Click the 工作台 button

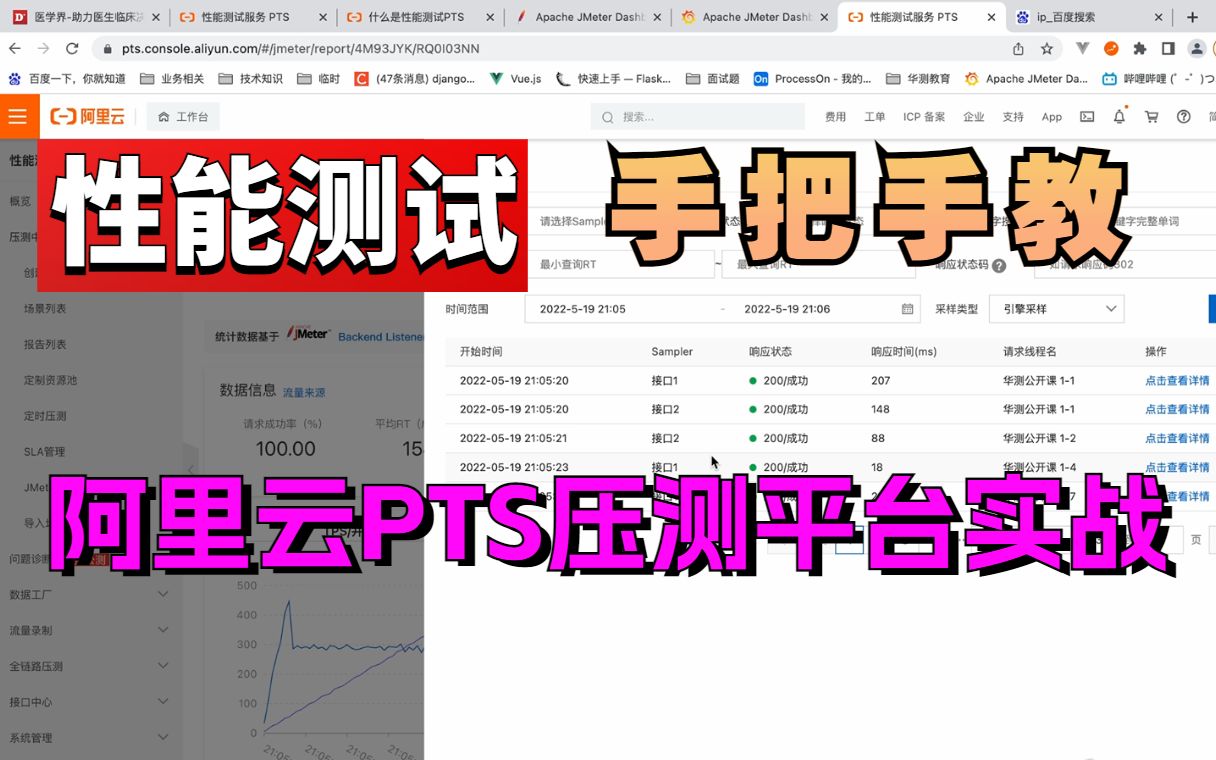tap(183, 117)
